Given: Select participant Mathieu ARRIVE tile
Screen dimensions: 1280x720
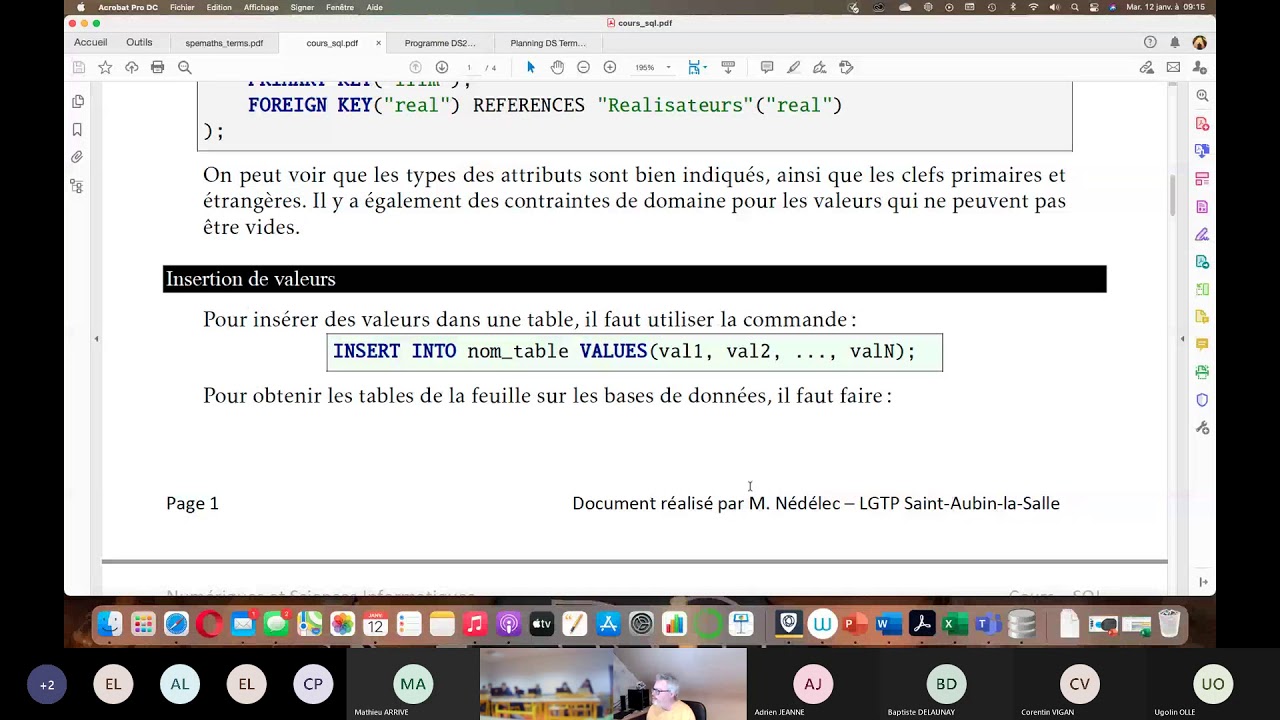Looking at the screenshot, I should 413,686.
